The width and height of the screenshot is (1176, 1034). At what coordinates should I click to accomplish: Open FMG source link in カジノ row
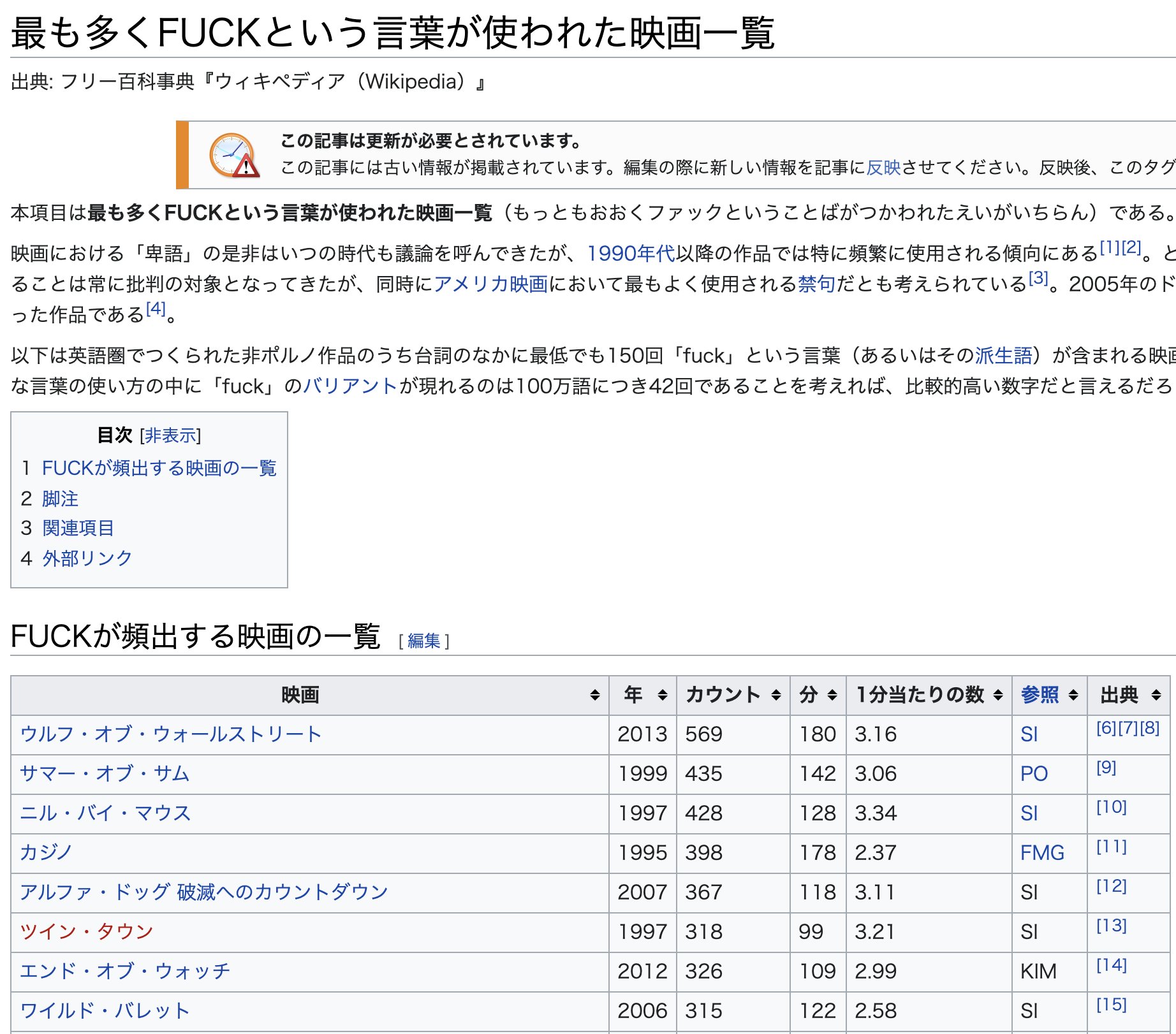[x=1042, y=853]
